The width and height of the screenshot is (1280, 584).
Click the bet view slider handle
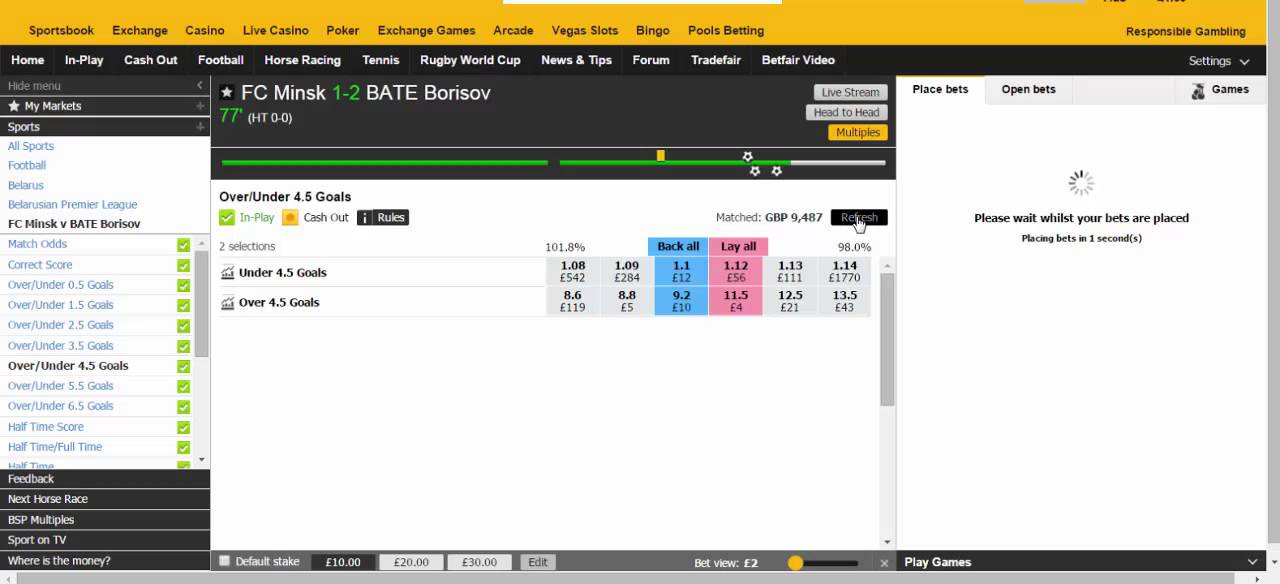click(795, 563)
